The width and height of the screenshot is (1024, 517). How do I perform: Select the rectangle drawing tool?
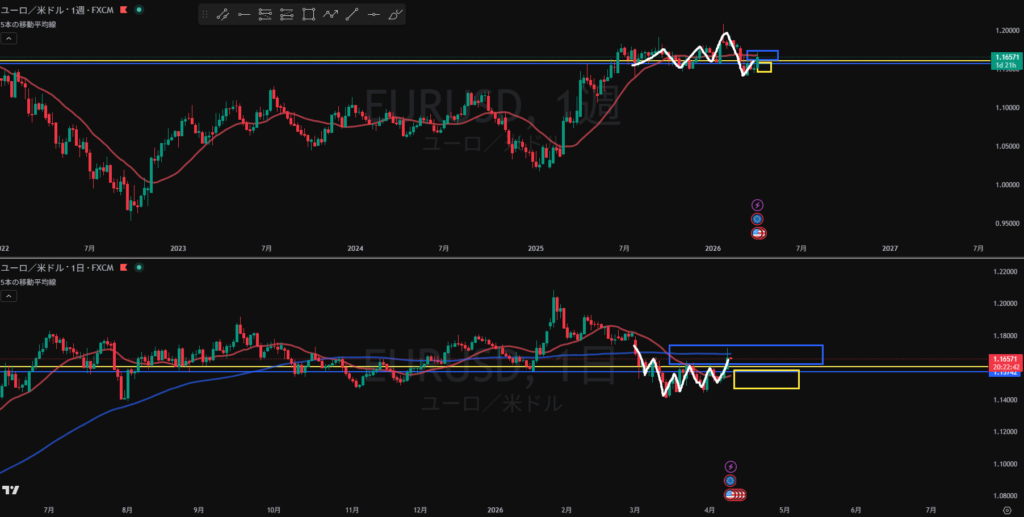(308, 15)
